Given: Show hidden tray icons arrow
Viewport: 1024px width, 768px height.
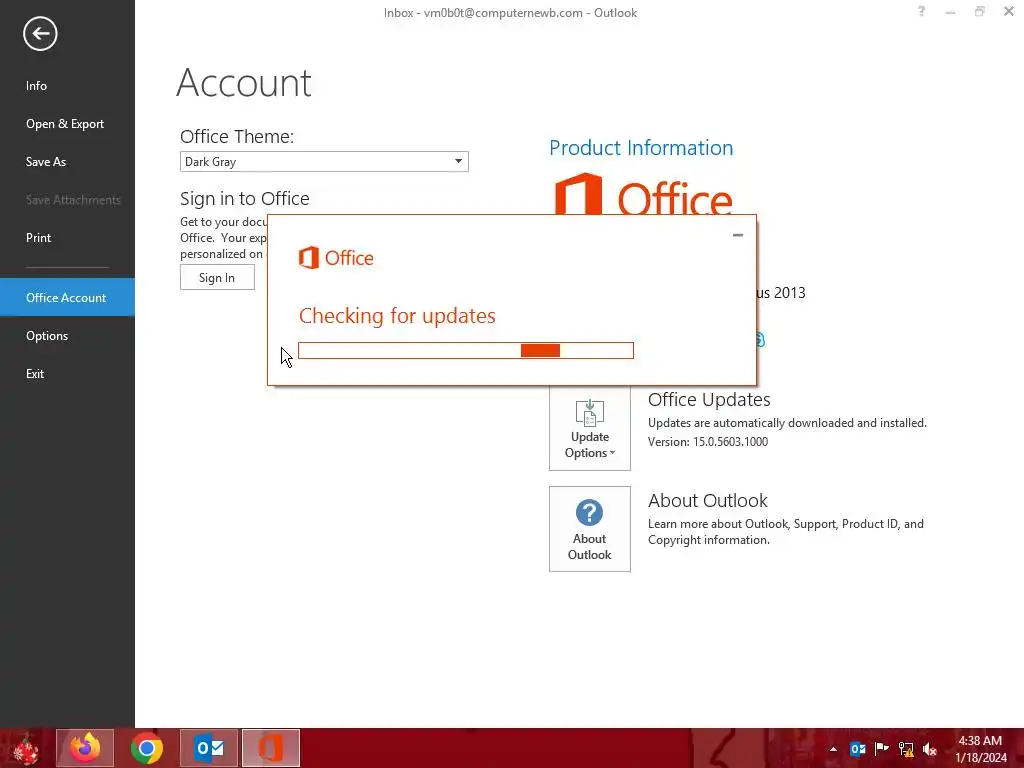Looking at the screenshot, I should tap(833, 749).
